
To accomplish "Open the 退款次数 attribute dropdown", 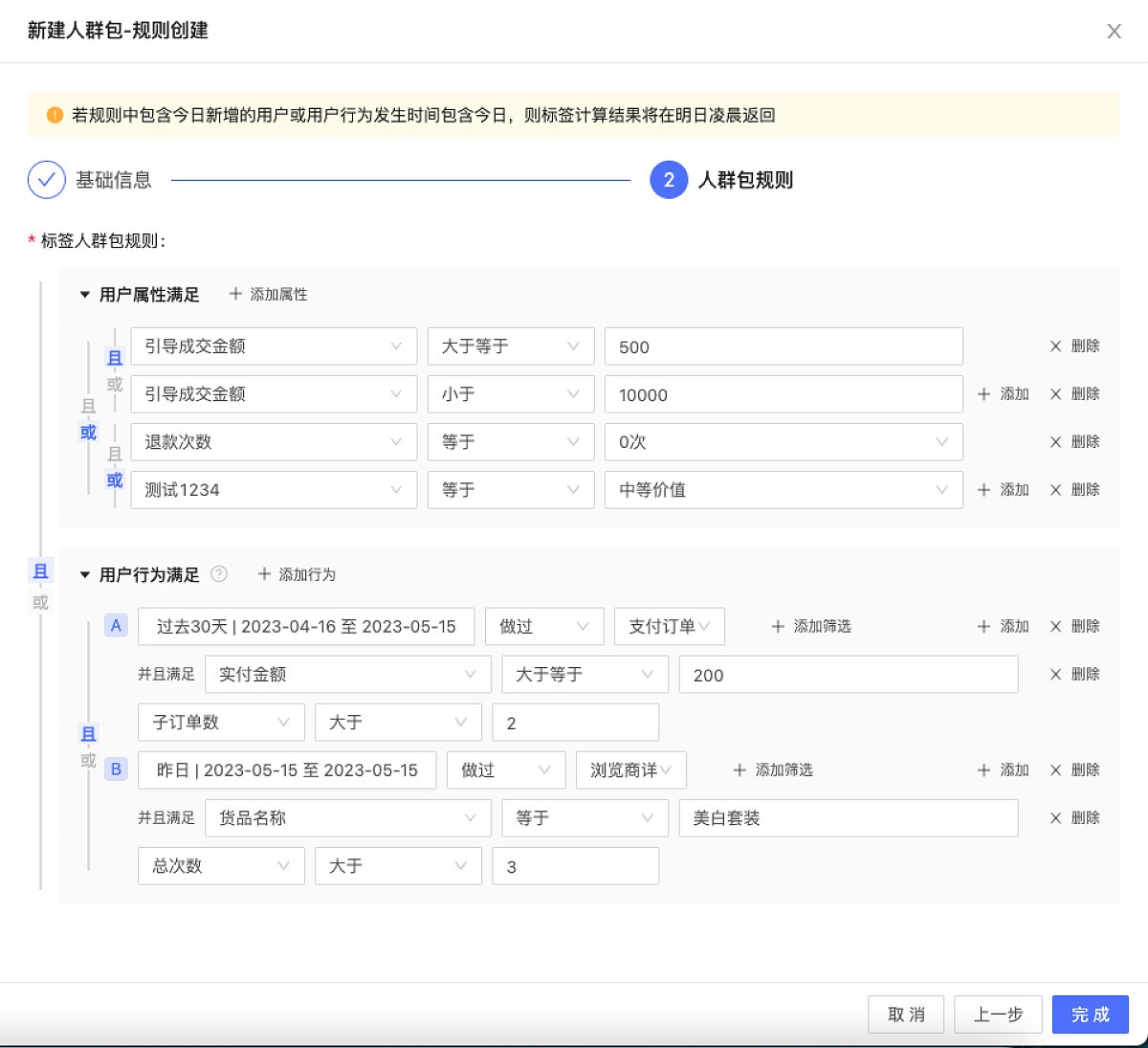I will [274, 442].
